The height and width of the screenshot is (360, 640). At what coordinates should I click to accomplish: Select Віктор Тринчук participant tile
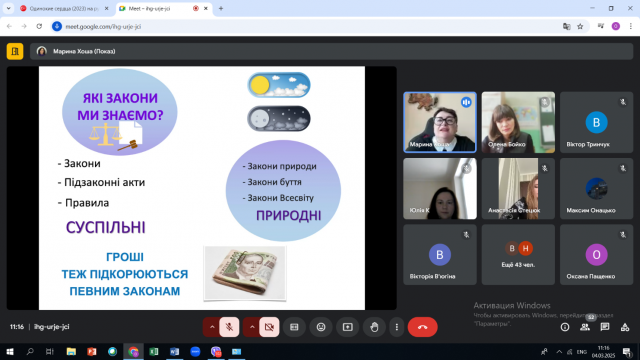click(x=596, y=122)
